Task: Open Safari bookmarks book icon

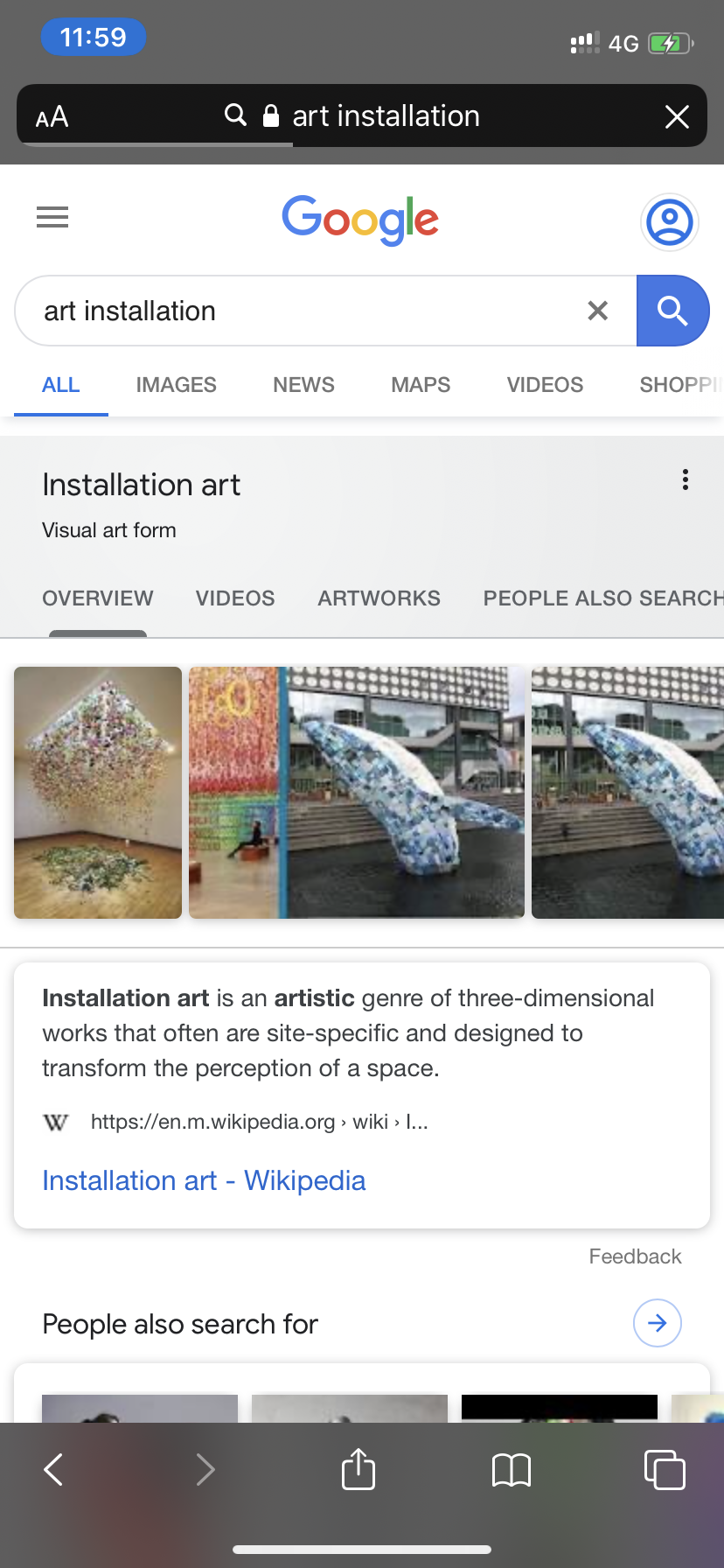Action: pyautogui.click(x=512, y=1469)
